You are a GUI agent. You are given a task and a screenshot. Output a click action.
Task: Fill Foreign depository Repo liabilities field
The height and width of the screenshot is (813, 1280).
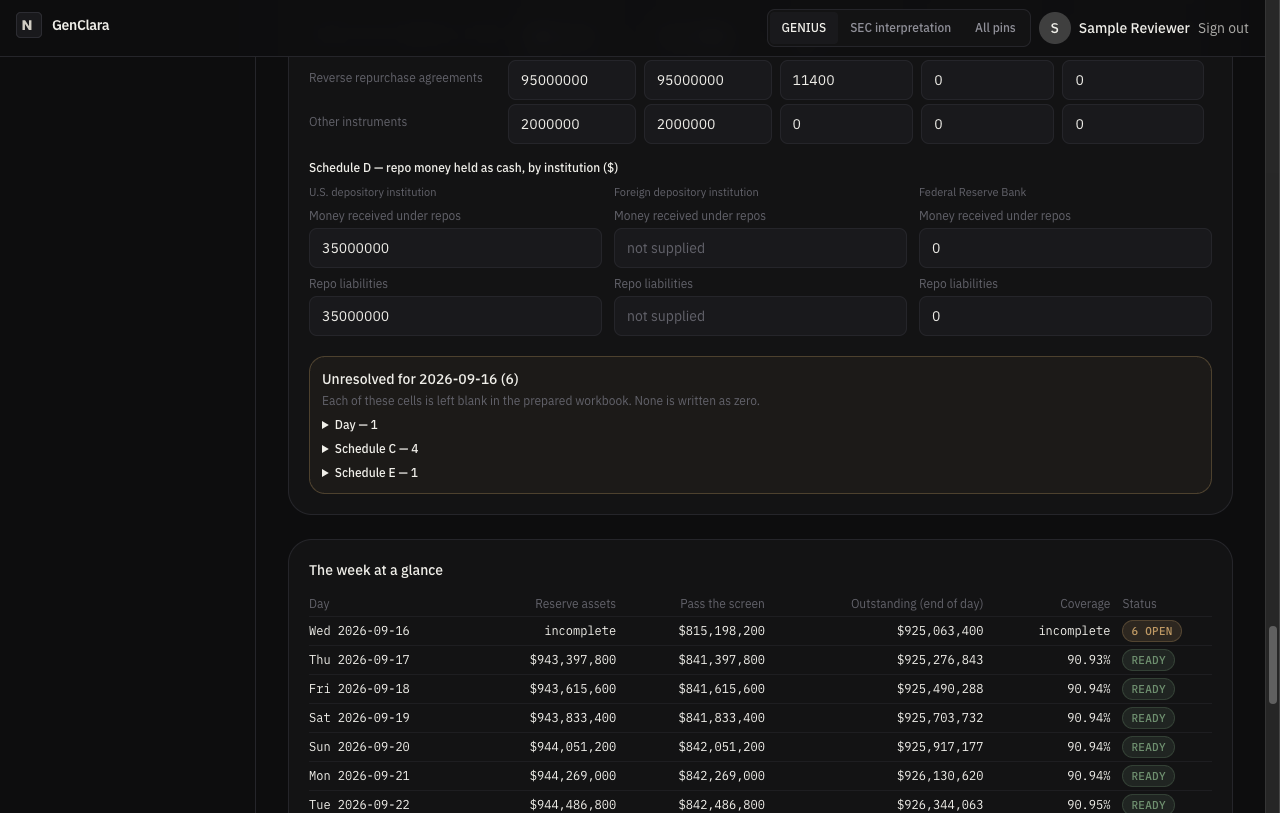pos(760,316)
